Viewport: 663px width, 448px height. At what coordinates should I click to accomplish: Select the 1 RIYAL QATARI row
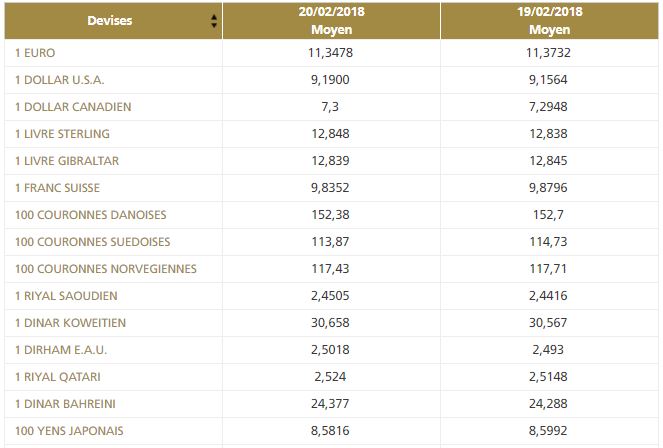tap(57, 377)
